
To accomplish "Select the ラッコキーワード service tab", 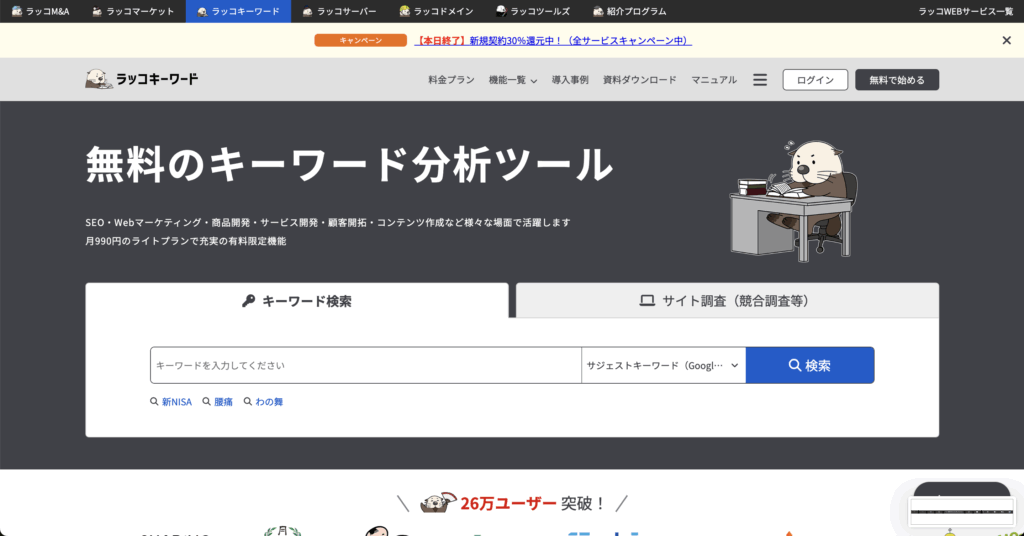I will coord(238,11).
